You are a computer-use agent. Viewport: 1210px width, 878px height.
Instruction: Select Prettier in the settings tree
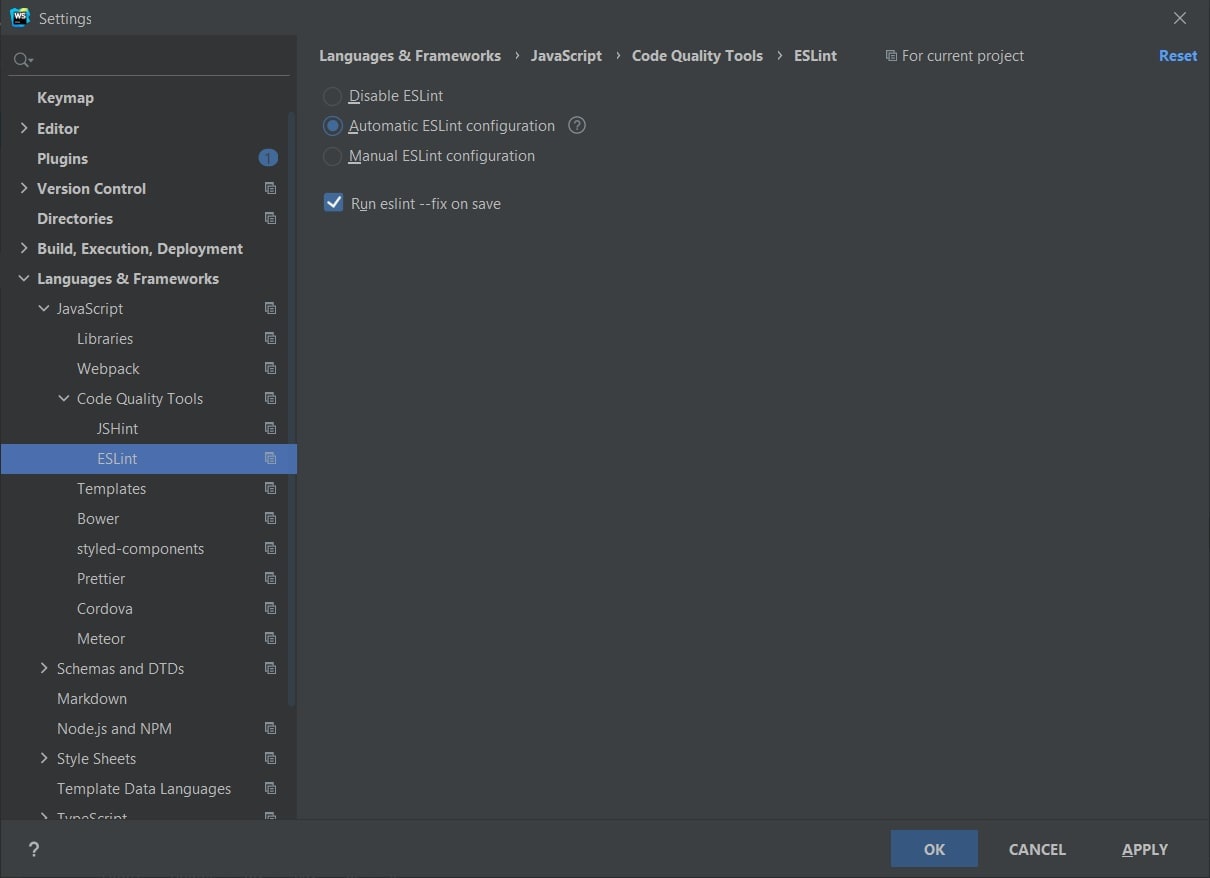point(101,578)
